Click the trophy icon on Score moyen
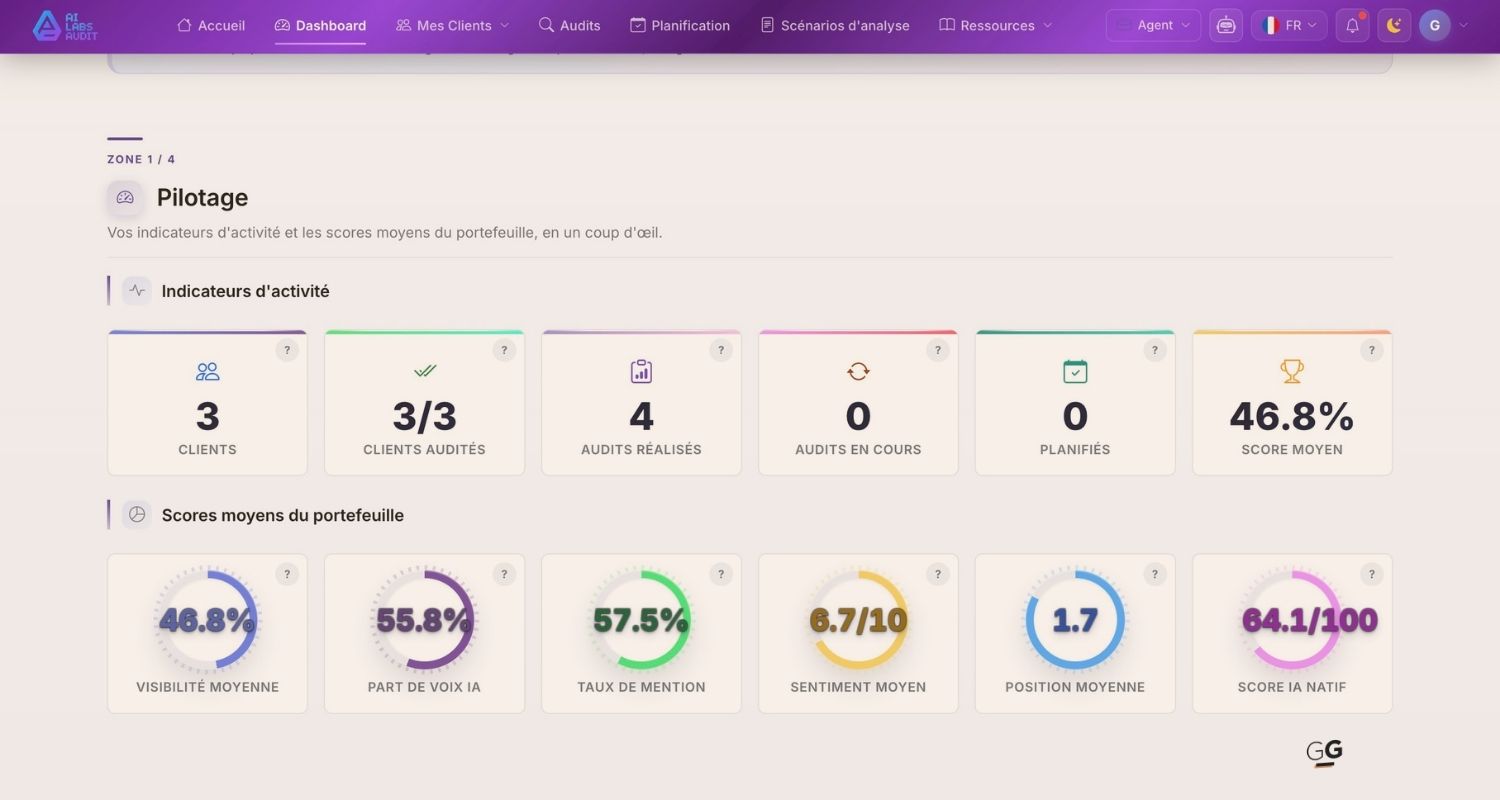 click(x=1292, y=372)
